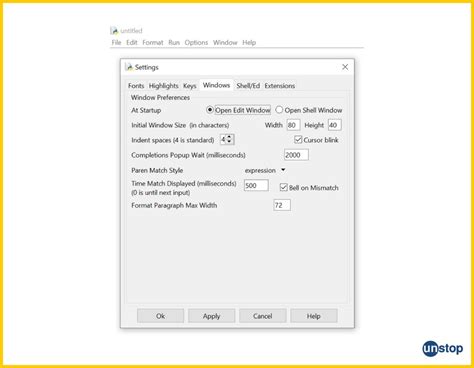The image size is (474, 368).
Task: Click the 'Paren Match Style' label
Action: tap(157, 170)
